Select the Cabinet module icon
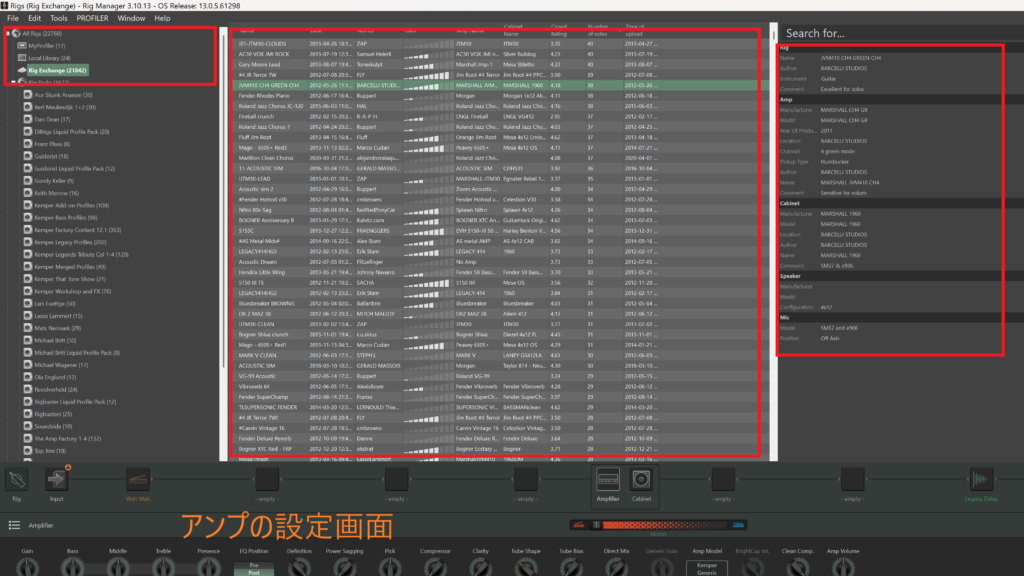The height and width of the screenshot is (576, 1024). pos(641,479)
